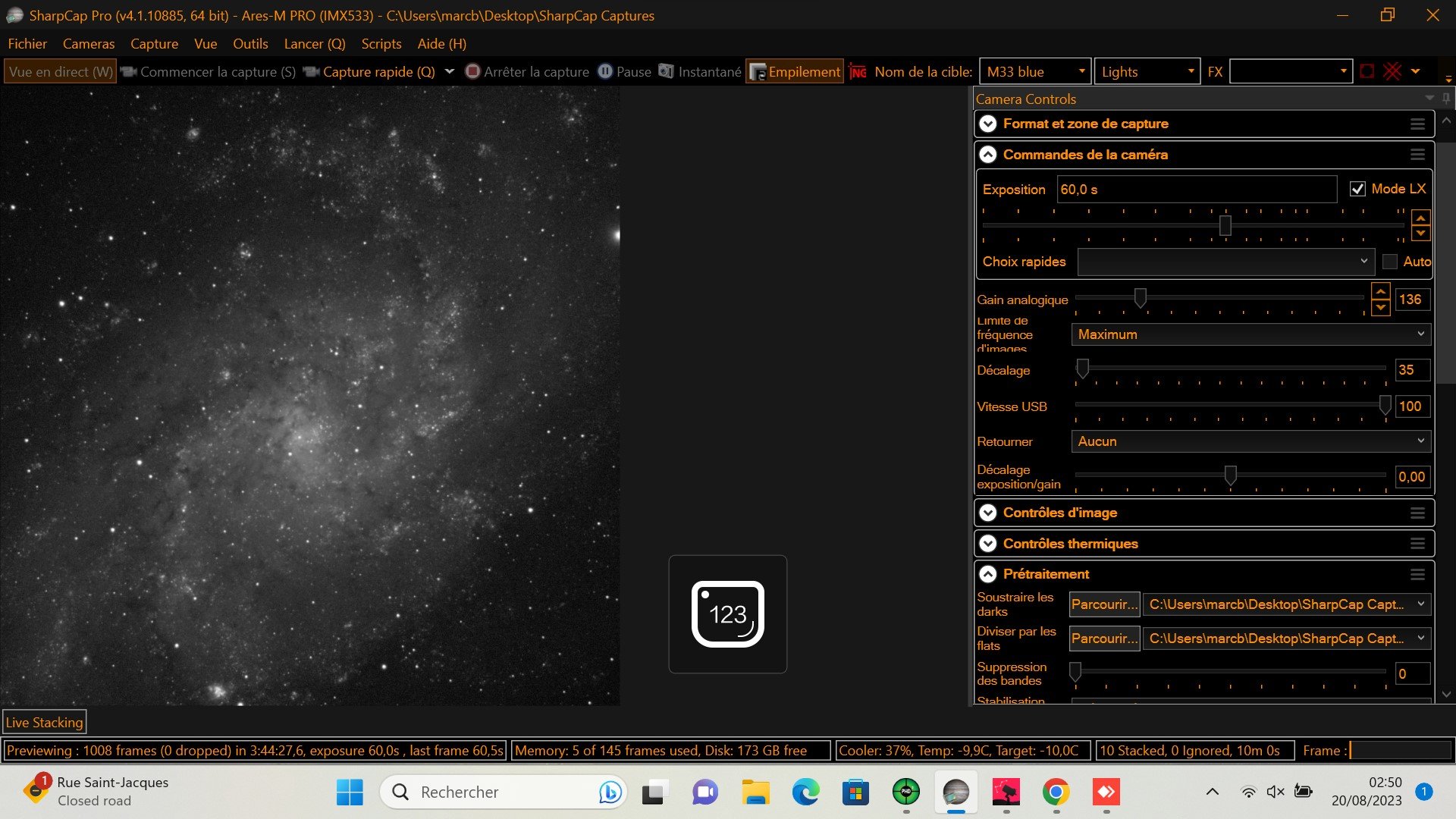
Task: Click the Vitesse USB slider
Action: [x=1232, y=406]
